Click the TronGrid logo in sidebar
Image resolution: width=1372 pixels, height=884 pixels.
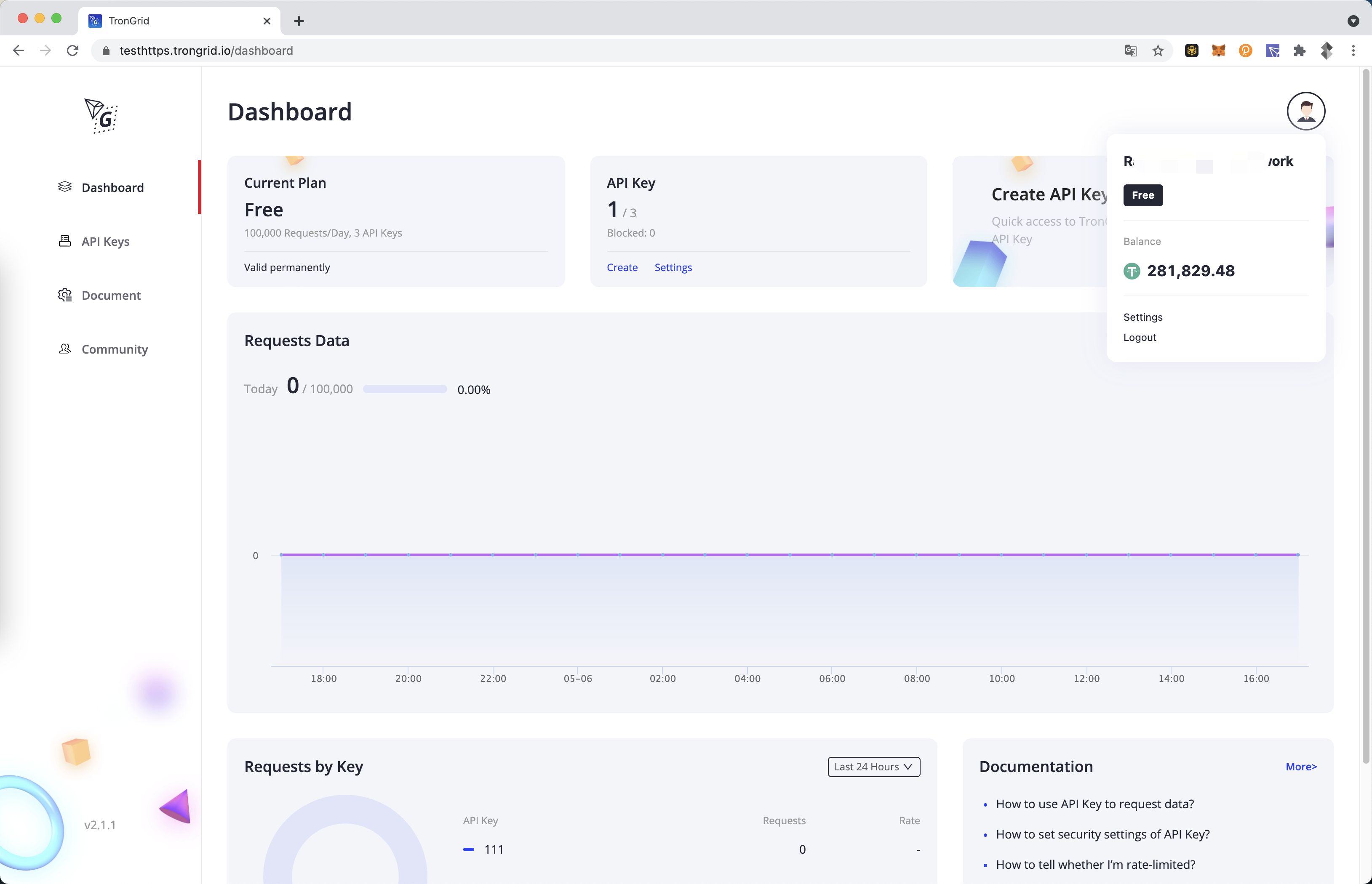(101, 115)
